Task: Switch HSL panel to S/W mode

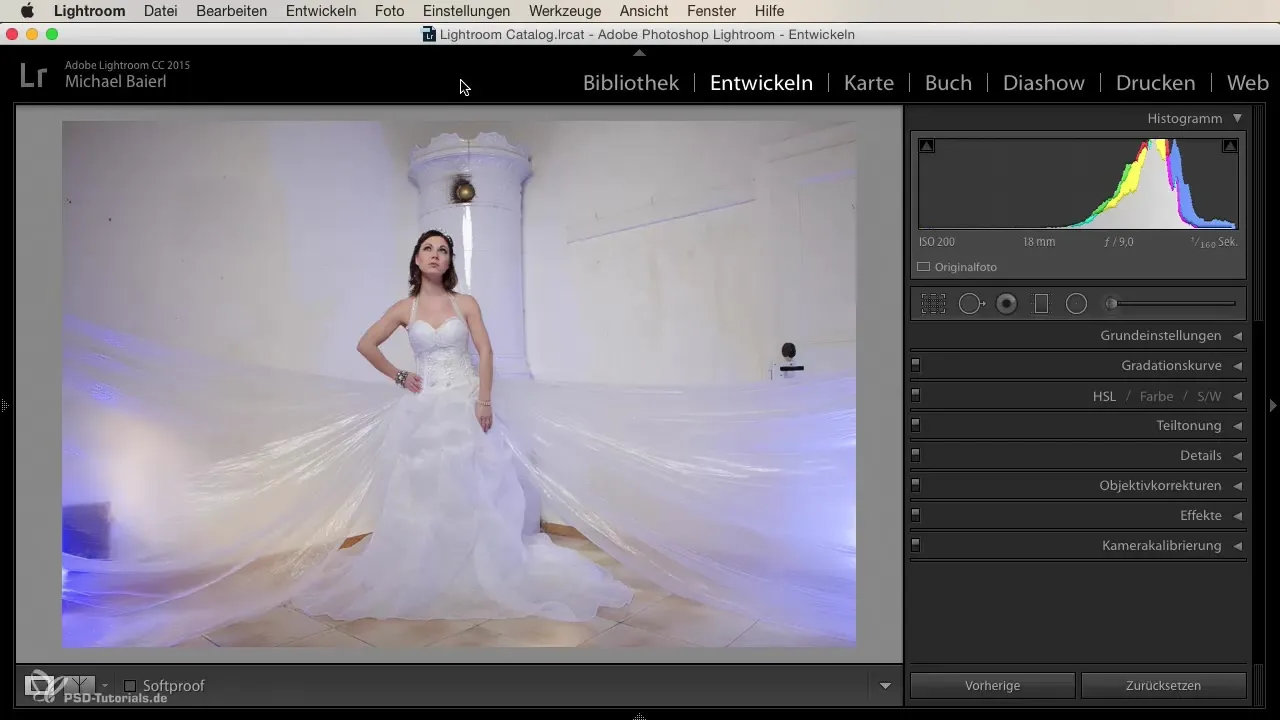Action: pyautogui.click(x=1209, y=396)
